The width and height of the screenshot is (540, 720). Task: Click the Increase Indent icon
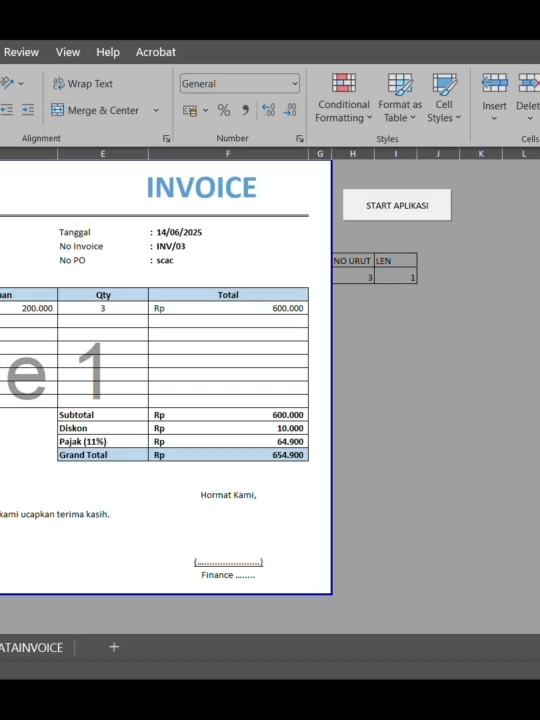[28, 110]
